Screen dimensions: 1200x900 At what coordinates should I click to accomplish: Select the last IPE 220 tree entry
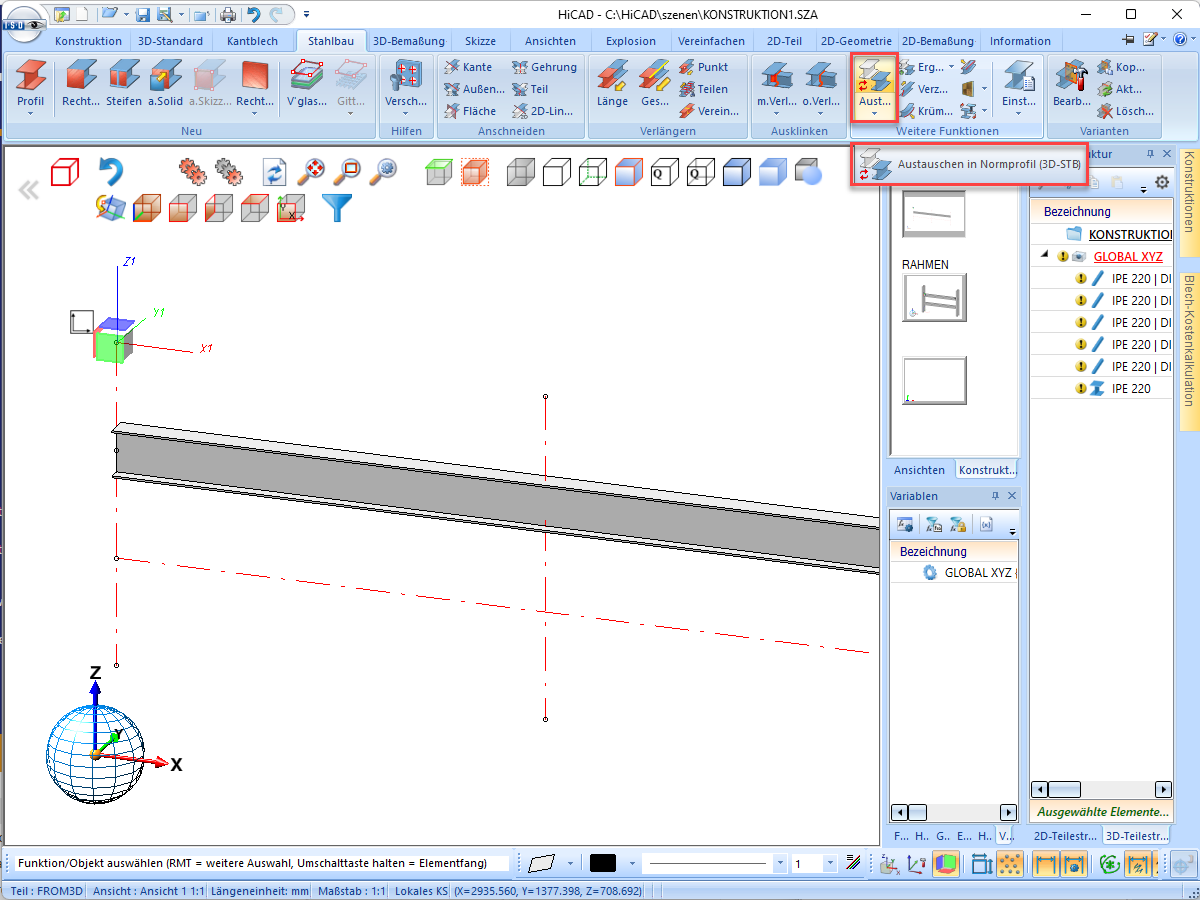[x=1130, y=388]
